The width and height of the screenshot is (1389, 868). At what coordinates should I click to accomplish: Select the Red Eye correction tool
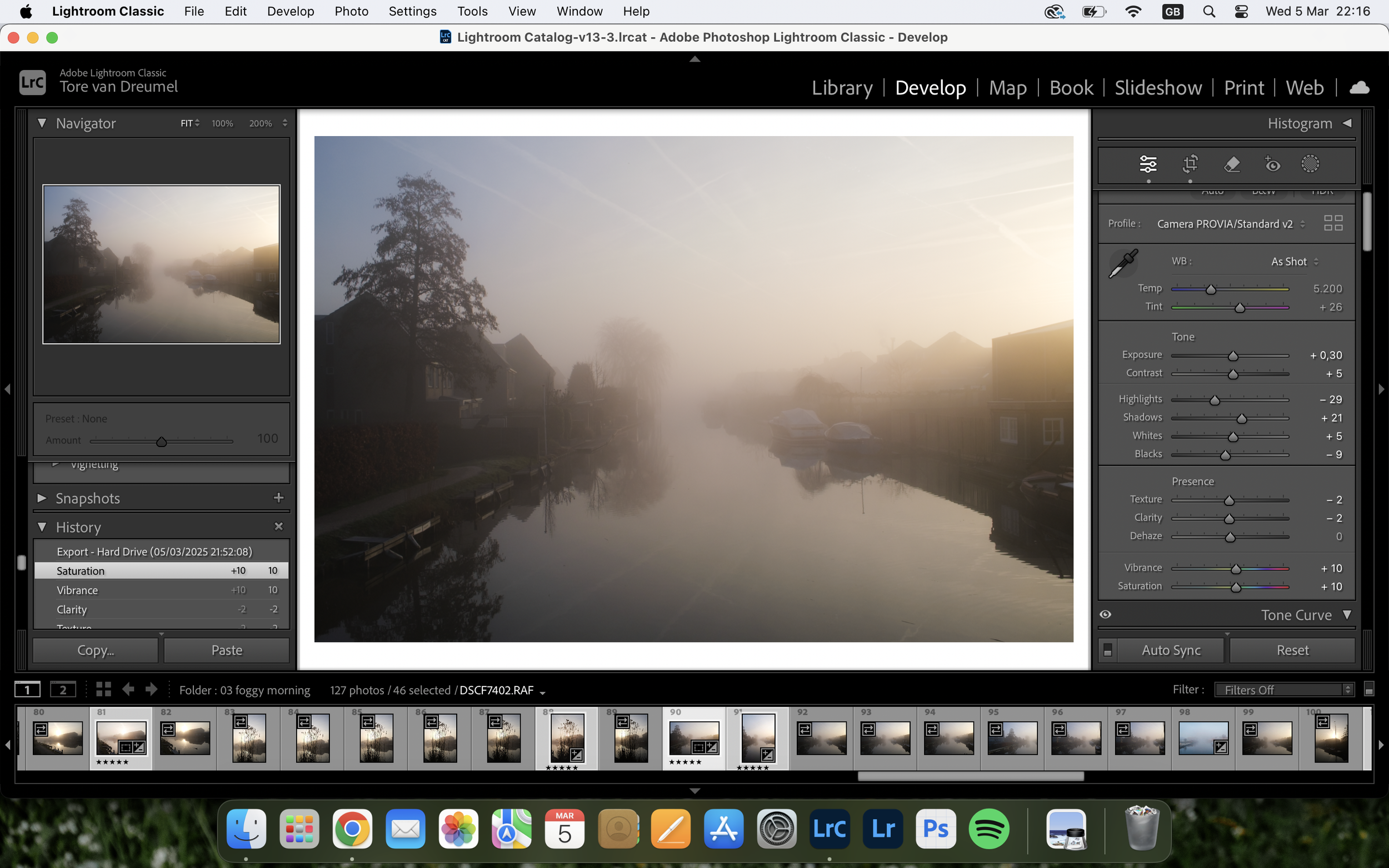1272,164
